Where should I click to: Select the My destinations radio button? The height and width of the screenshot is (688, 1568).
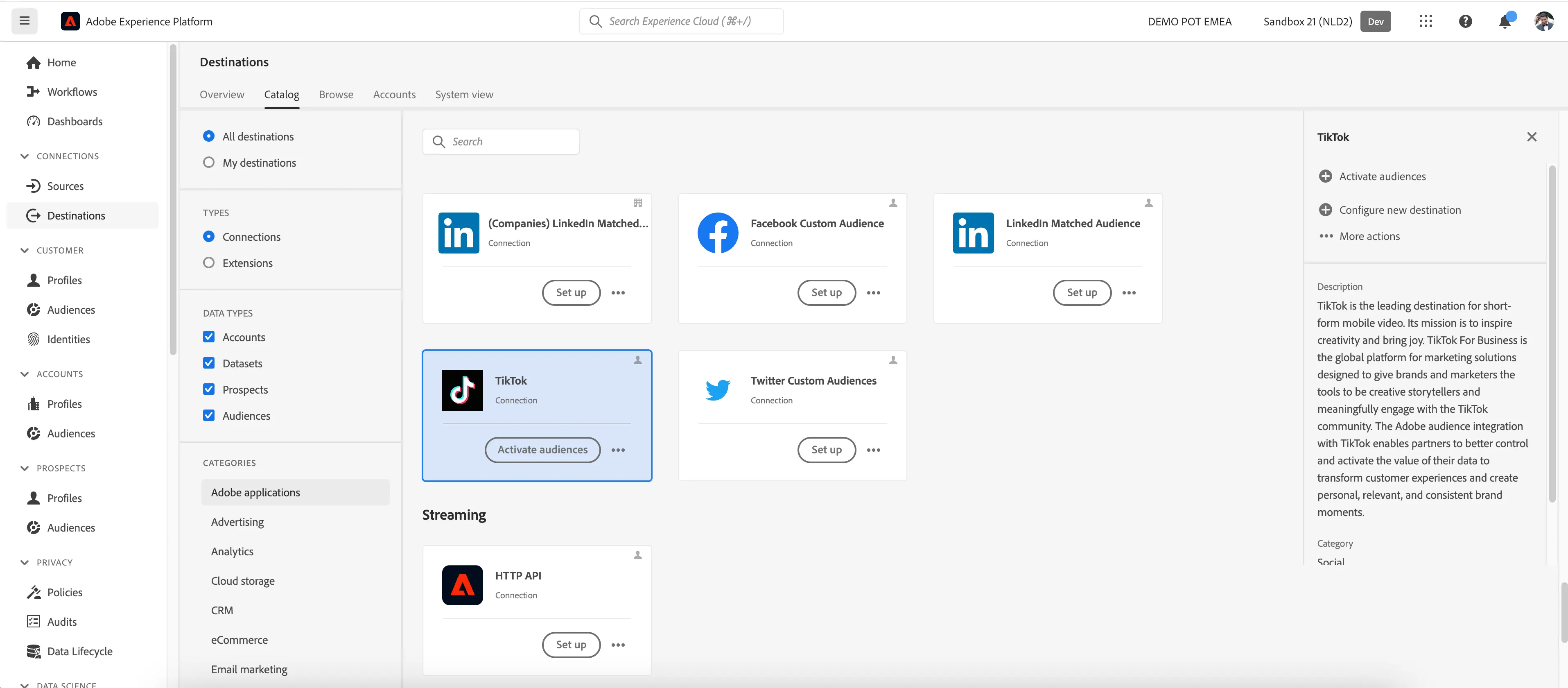[x=209, y=162]
